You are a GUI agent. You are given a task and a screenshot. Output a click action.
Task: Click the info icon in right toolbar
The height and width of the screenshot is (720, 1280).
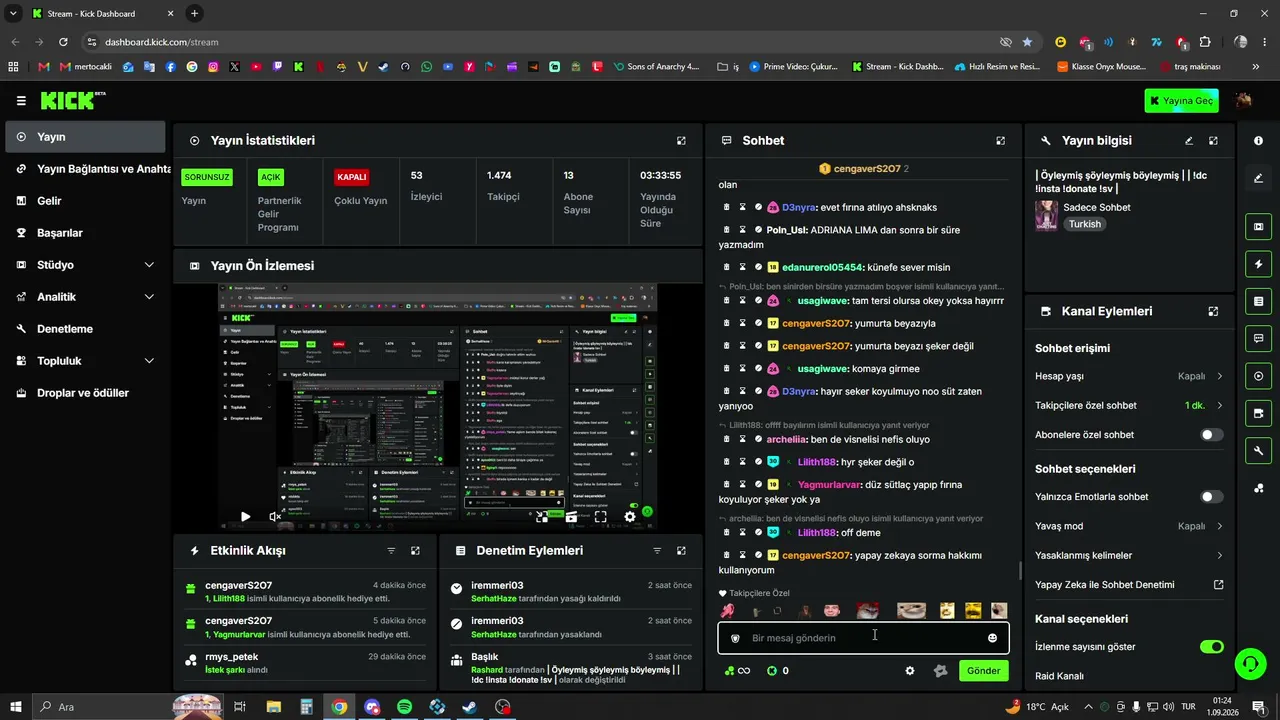point(1258,141)
